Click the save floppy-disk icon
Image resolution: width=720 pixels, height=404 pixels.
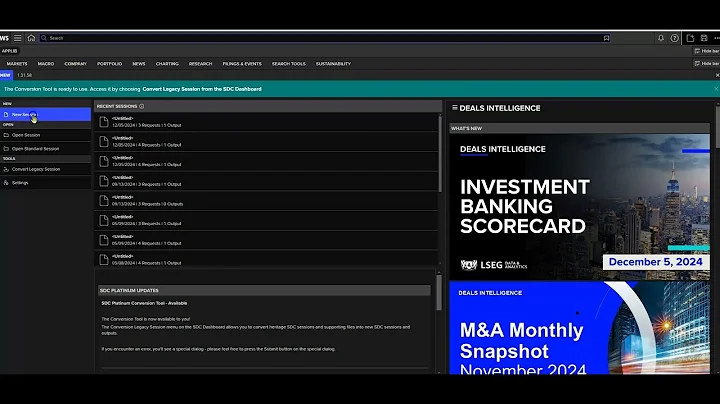pos(704,38)
